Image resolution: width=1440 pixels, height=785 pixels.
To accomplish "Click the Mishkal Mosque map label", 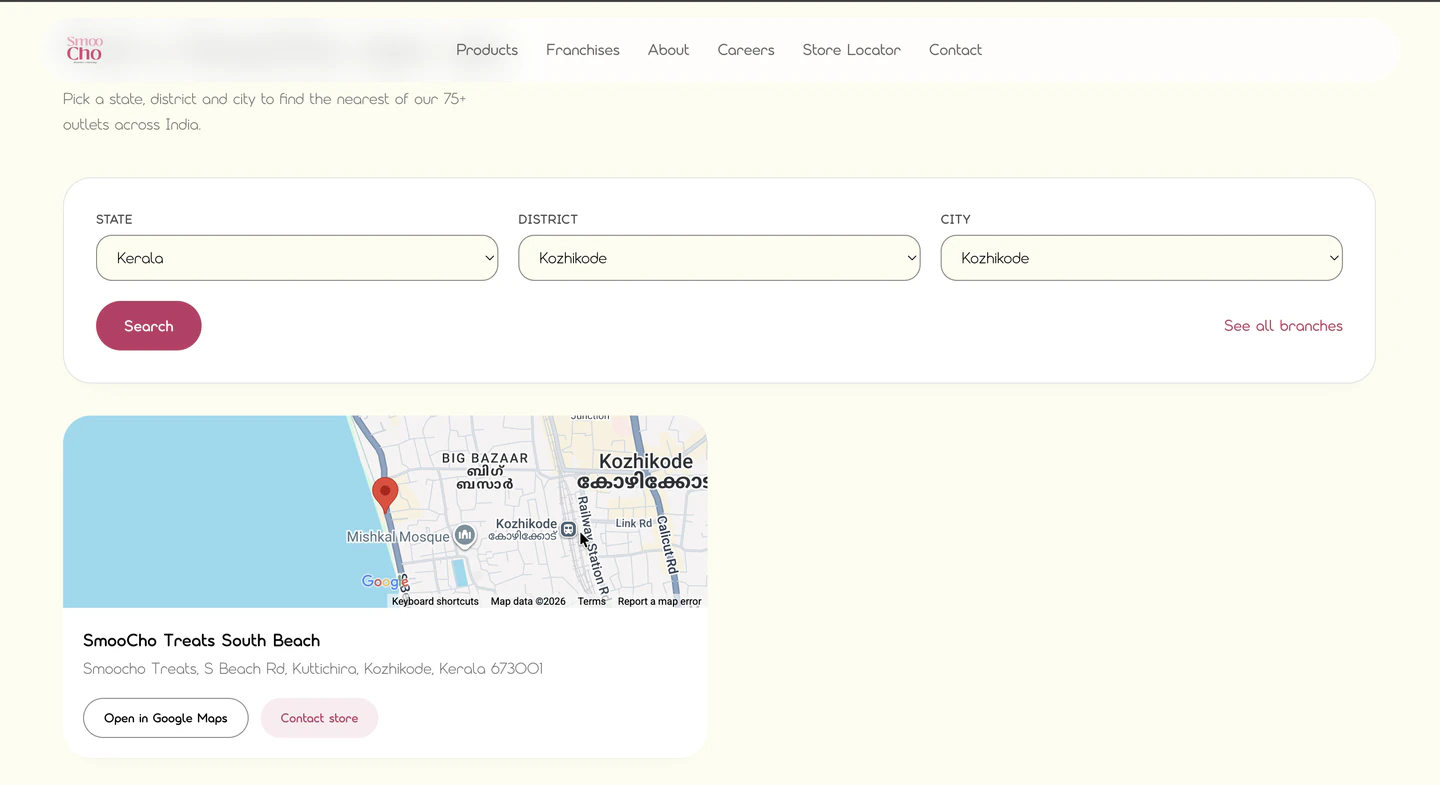I will click(398, 537).
